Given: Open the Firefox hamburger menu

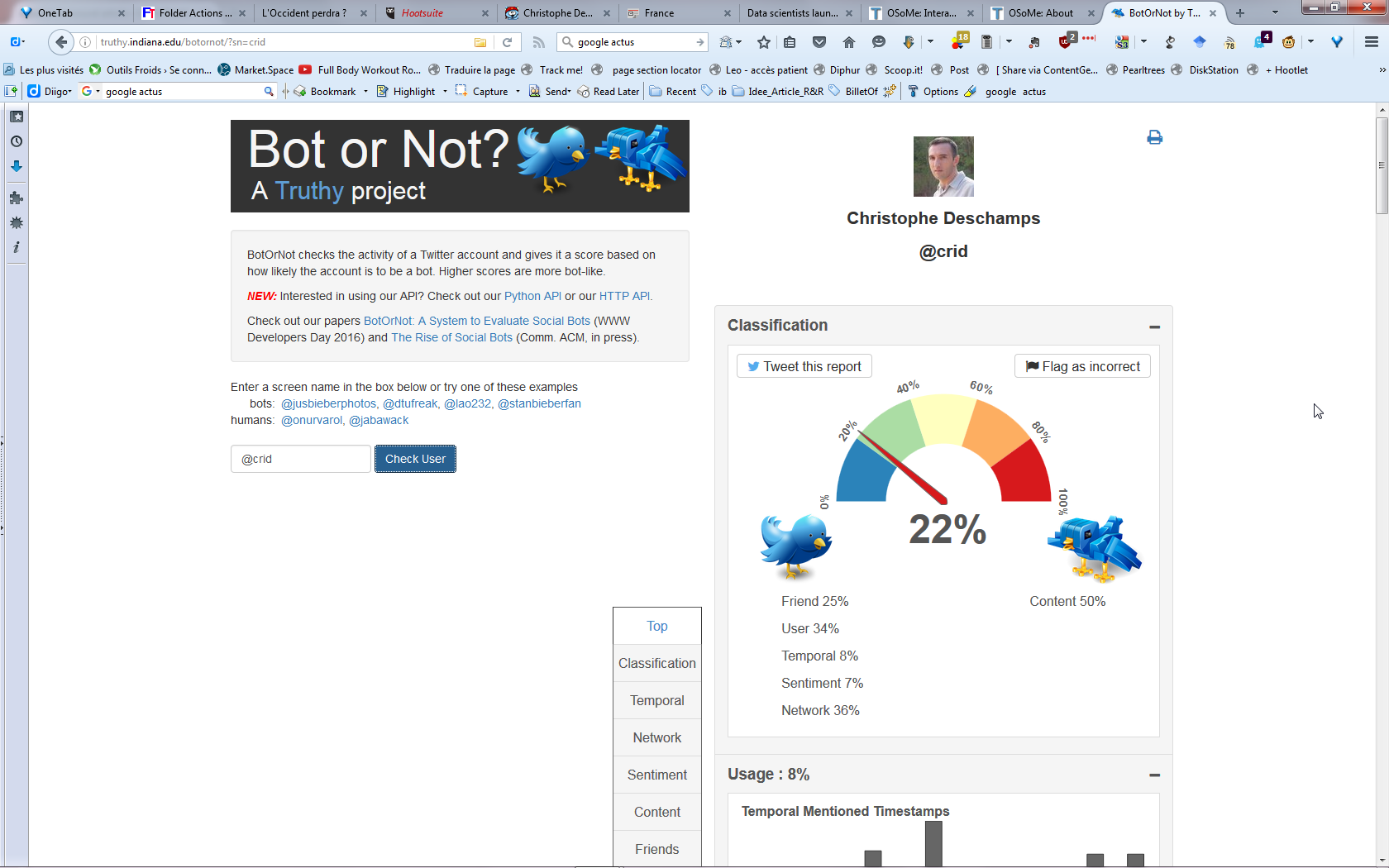Looking at the screenshot, I should click(x=1371, y=42).
